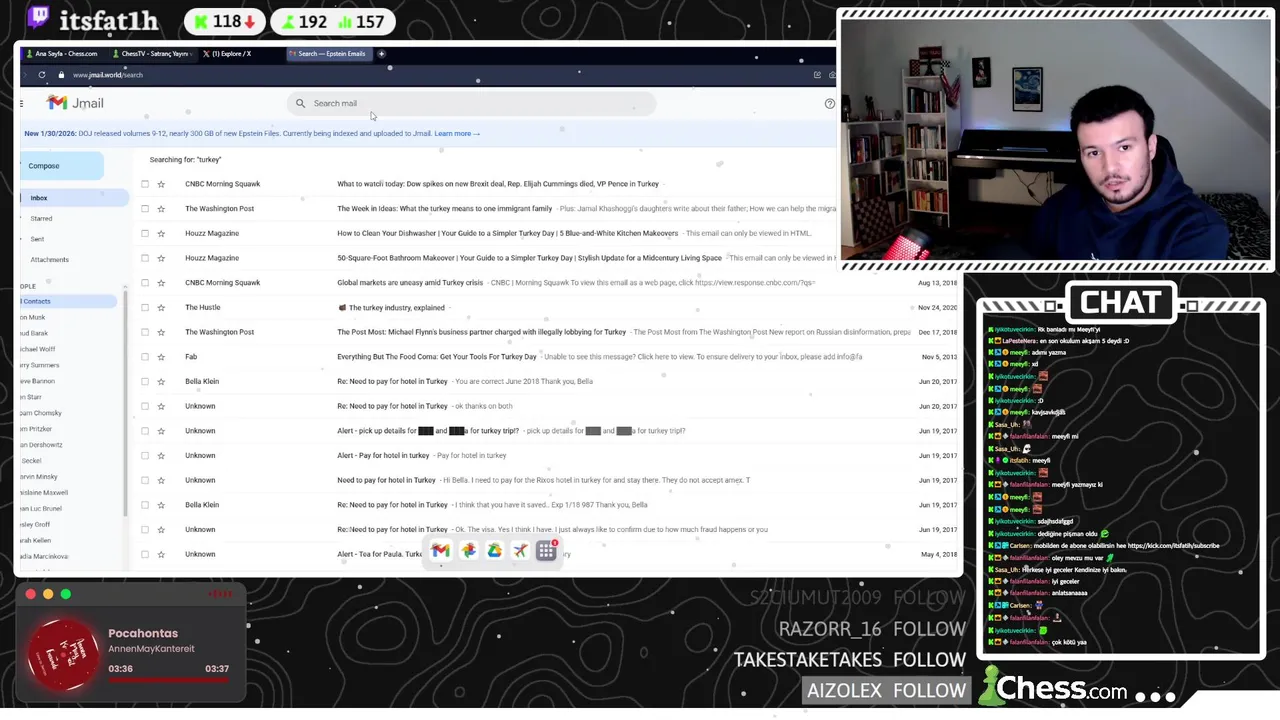Check the Fab email checkbox

145,356
